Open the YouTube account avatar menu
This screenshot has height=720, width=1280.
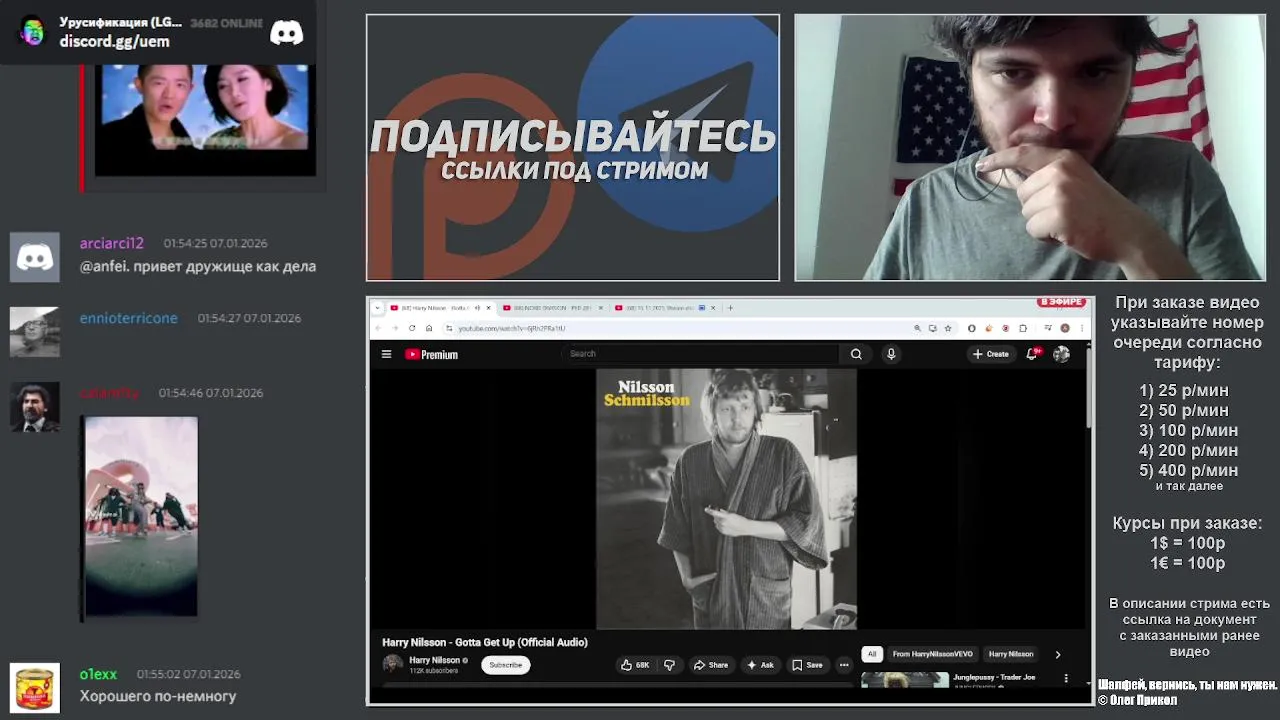(1061, 354)
